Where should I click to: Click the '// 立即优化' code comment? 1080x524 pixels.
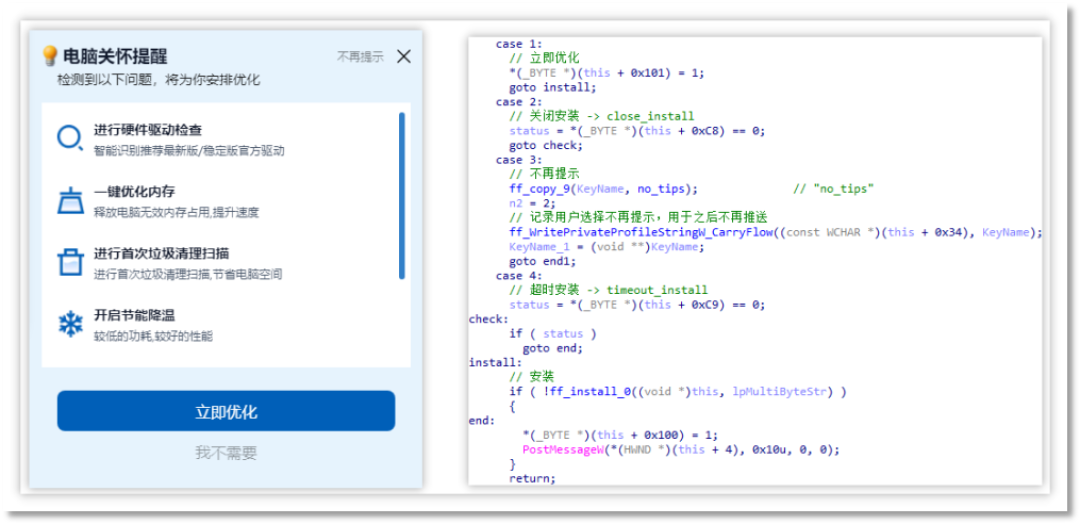tap(545, 59)
